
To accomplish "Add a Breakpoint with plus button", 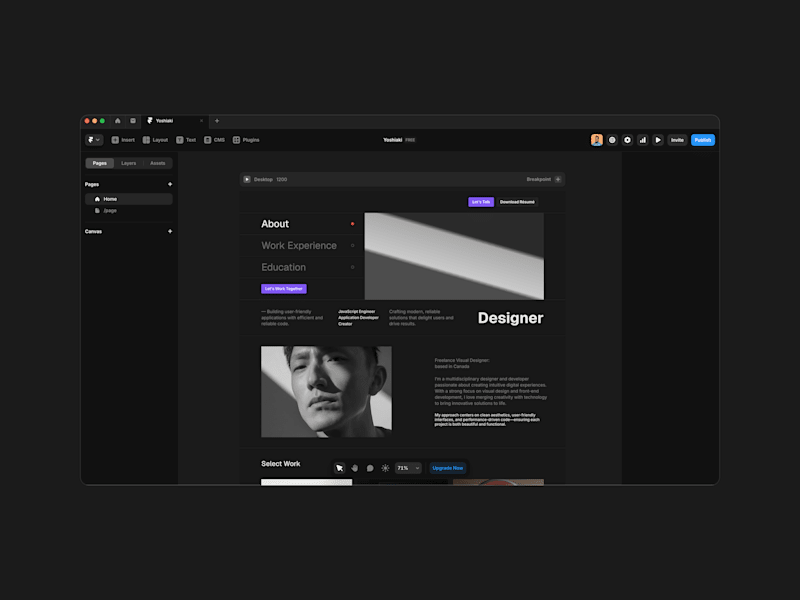I will click(x=558, y=180).
